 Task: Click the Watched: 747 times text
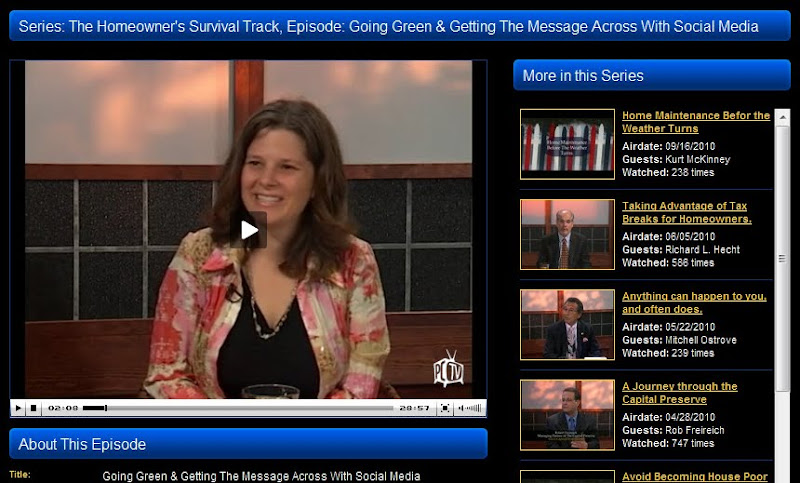click(x=668, y=443)
